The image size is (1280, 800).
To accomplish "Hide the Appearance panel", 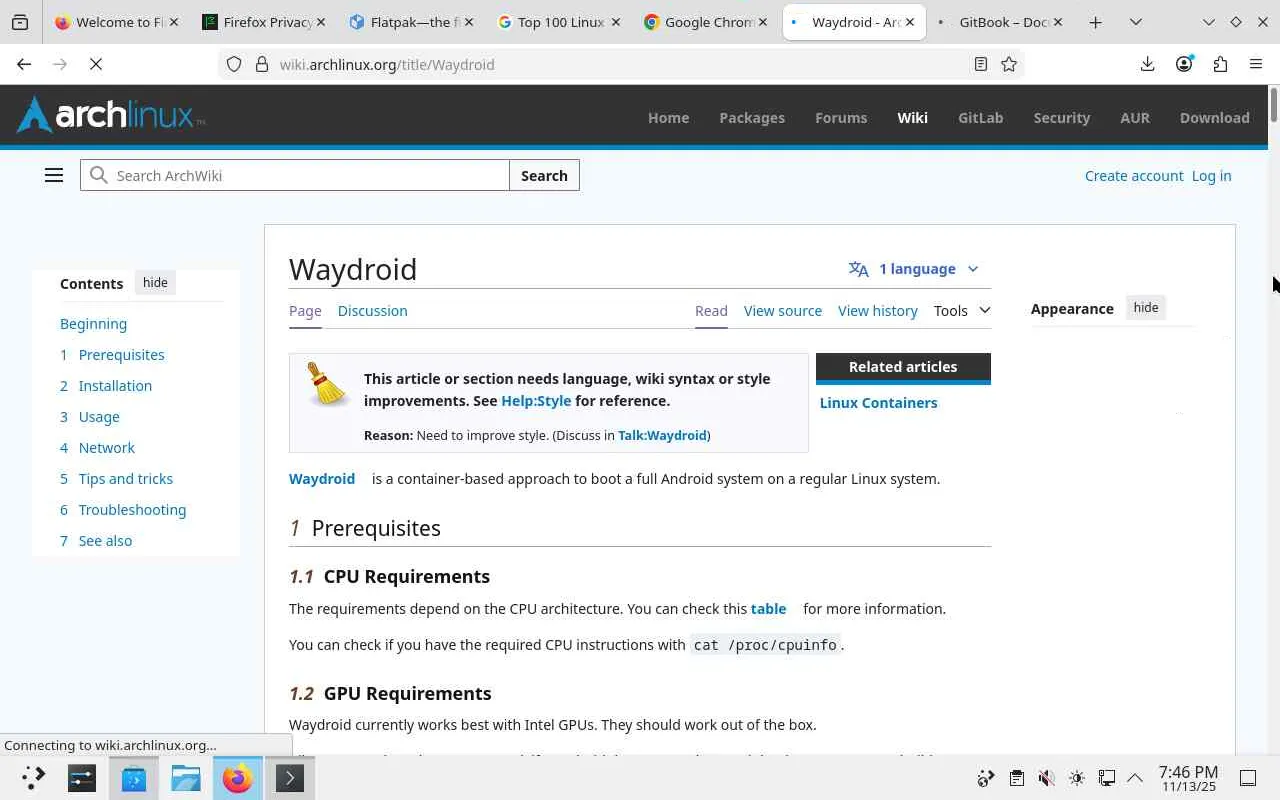I will (x=1146, y=308).
